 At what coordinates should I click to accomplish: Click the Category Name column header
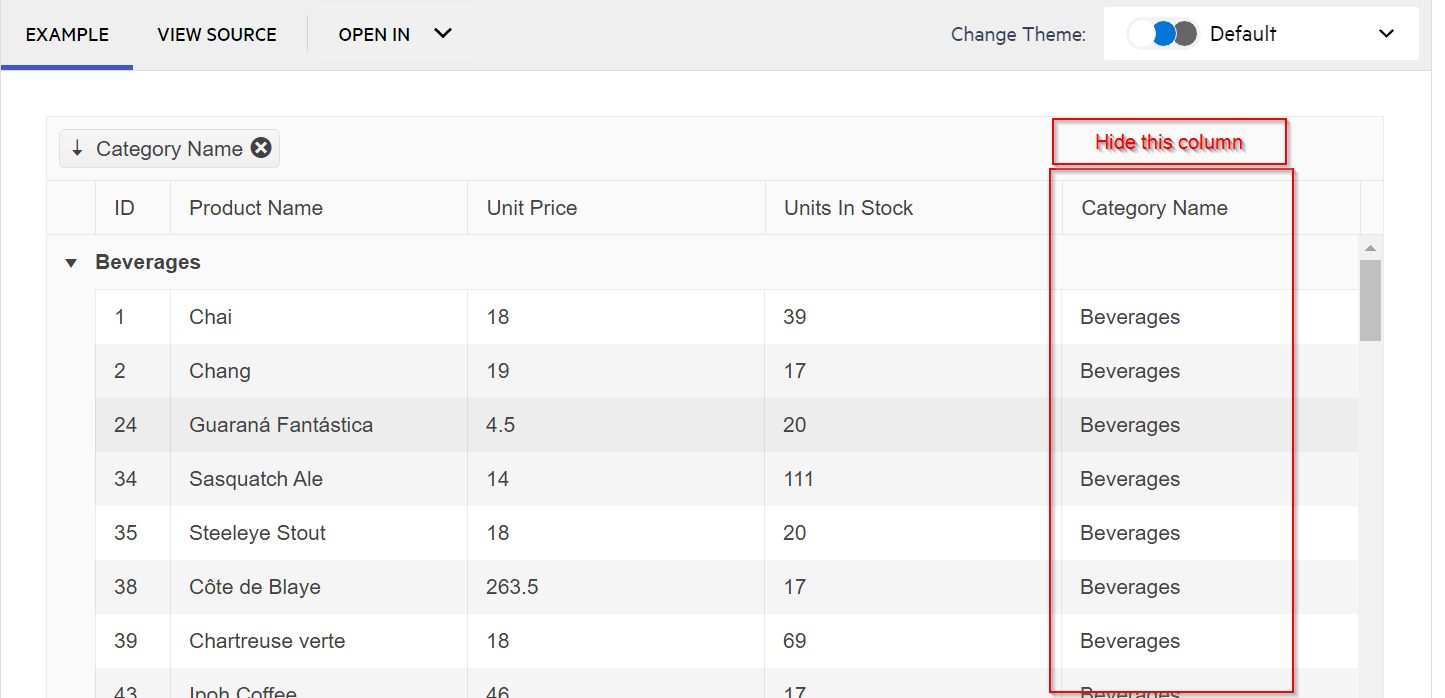(x=1154, y=208)
